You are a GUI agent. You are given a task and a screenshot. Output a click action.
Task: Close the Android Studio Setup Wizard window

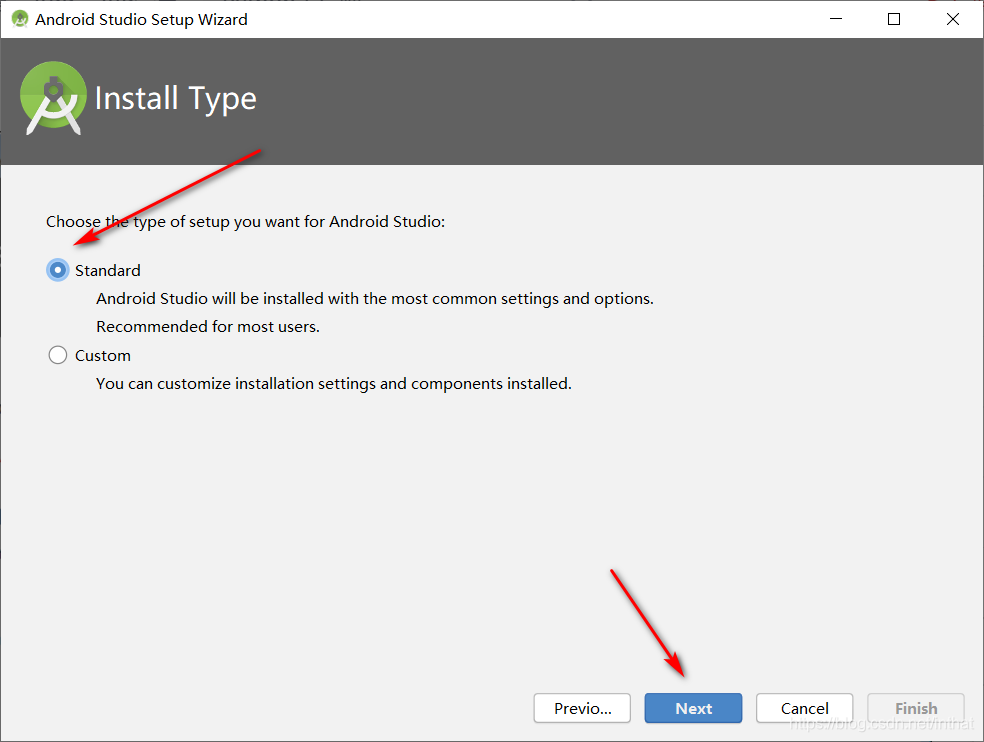(953, 19)
